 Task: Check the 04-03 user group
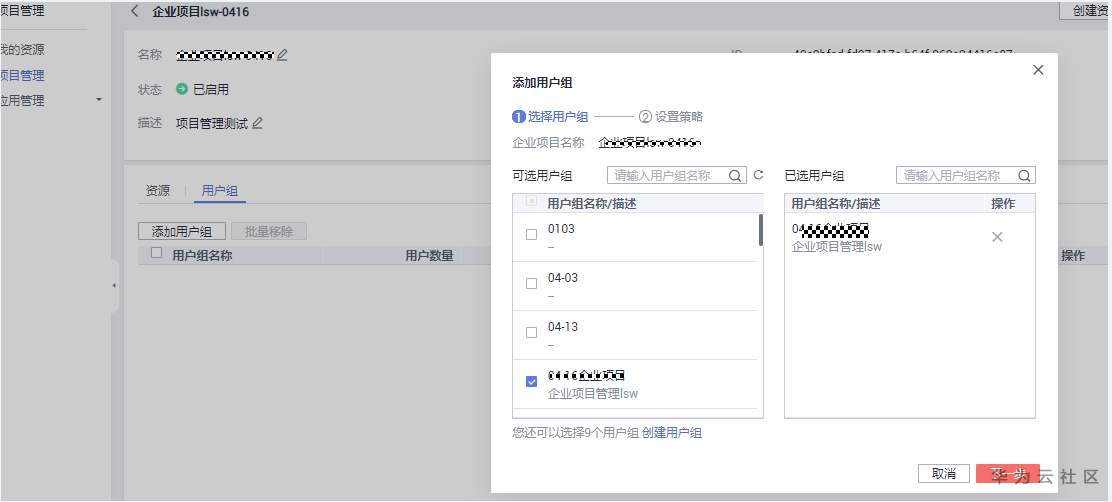[x=531, y=284]
